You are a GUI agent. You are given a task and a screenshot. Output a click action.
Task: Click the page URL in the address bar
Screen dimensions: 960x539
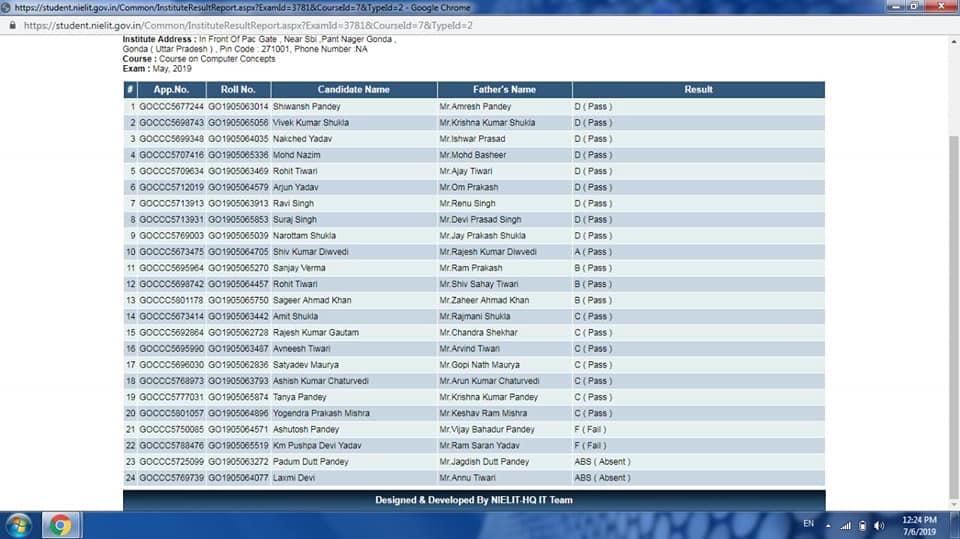coord(248,24)
